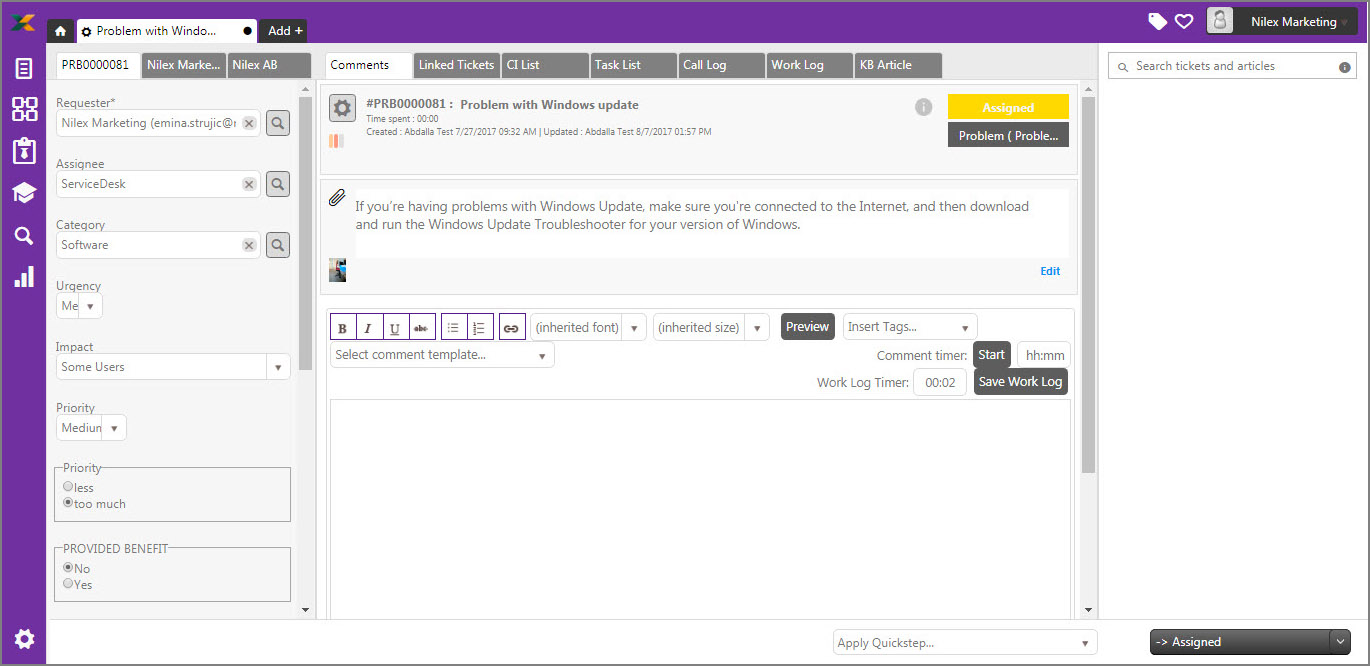This screenshot has width=1370, height=666.
Task: Clear the Assignee ServiceDesk value
Action: [x=249, y=184]
